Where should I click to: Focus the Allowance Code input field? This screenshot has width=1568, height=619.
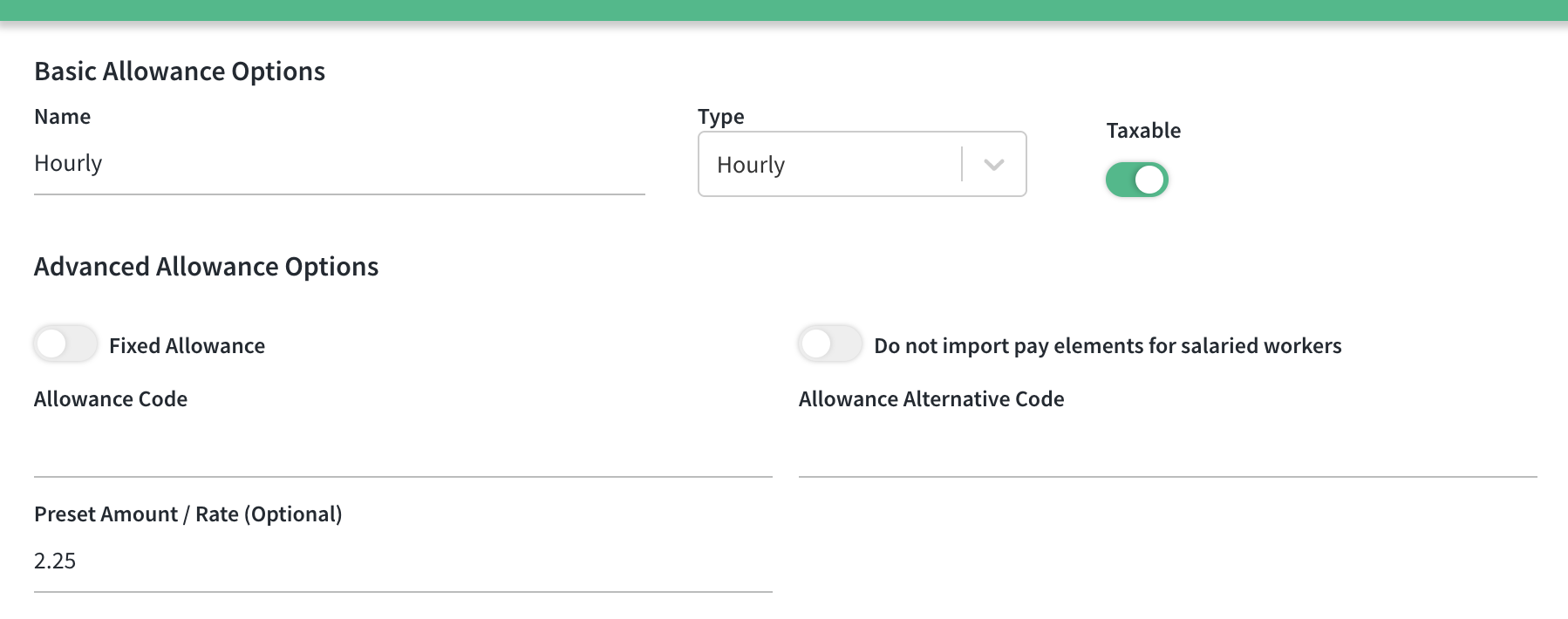tap(402, 450)
